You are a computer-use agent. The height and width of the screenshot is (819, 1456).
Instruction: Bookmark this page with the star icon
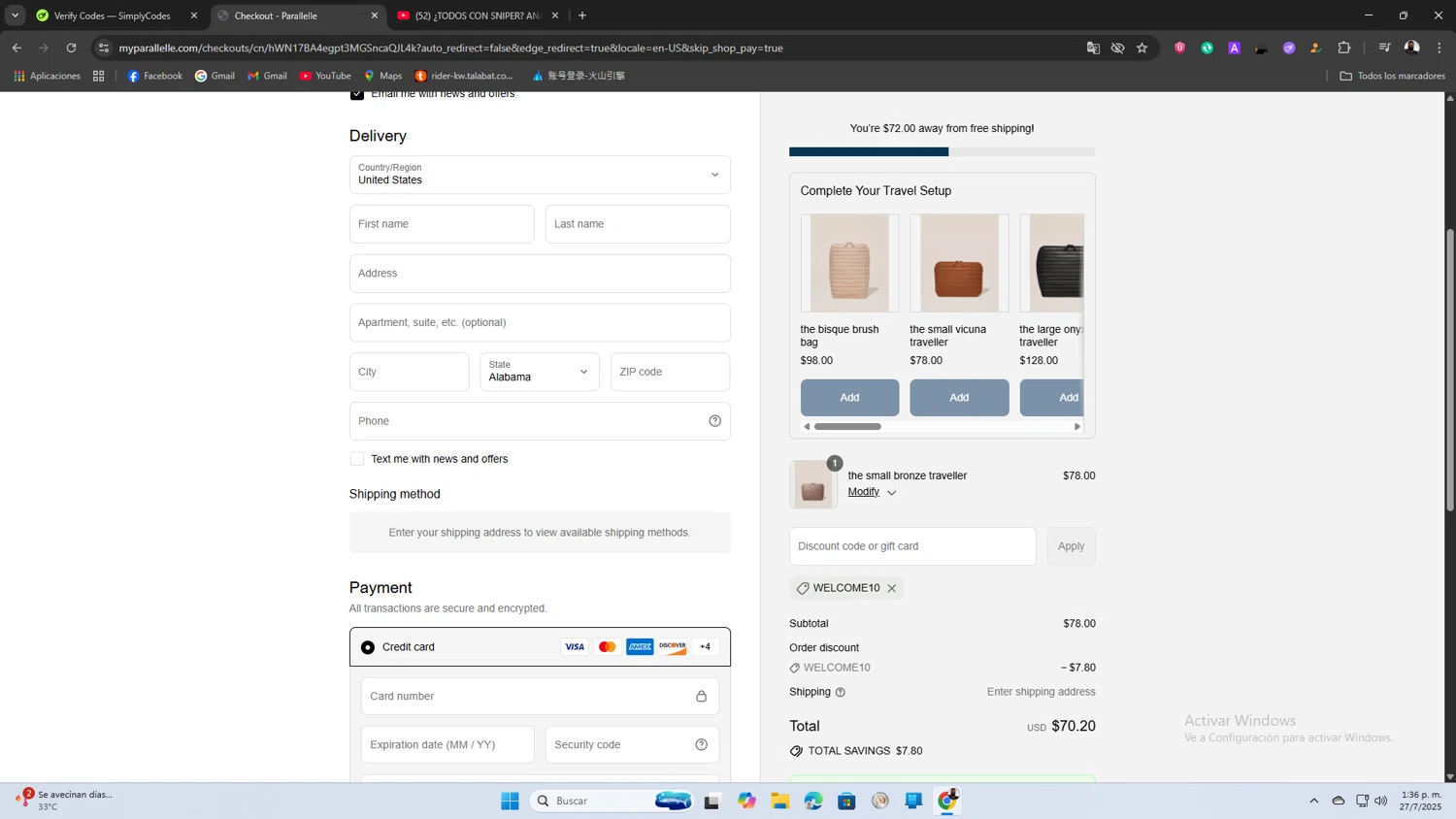(1142, 48)
